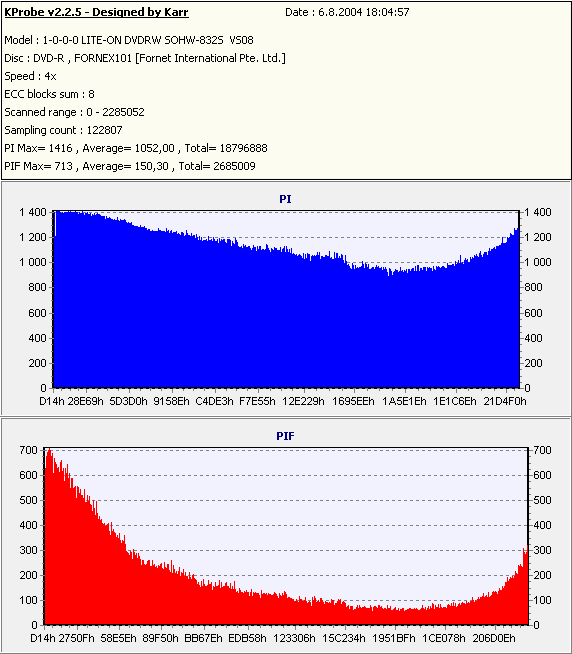Click the '1CE078h' x-axis label
This screenshot has width=572, height=654.
click(x=444, y=638)
